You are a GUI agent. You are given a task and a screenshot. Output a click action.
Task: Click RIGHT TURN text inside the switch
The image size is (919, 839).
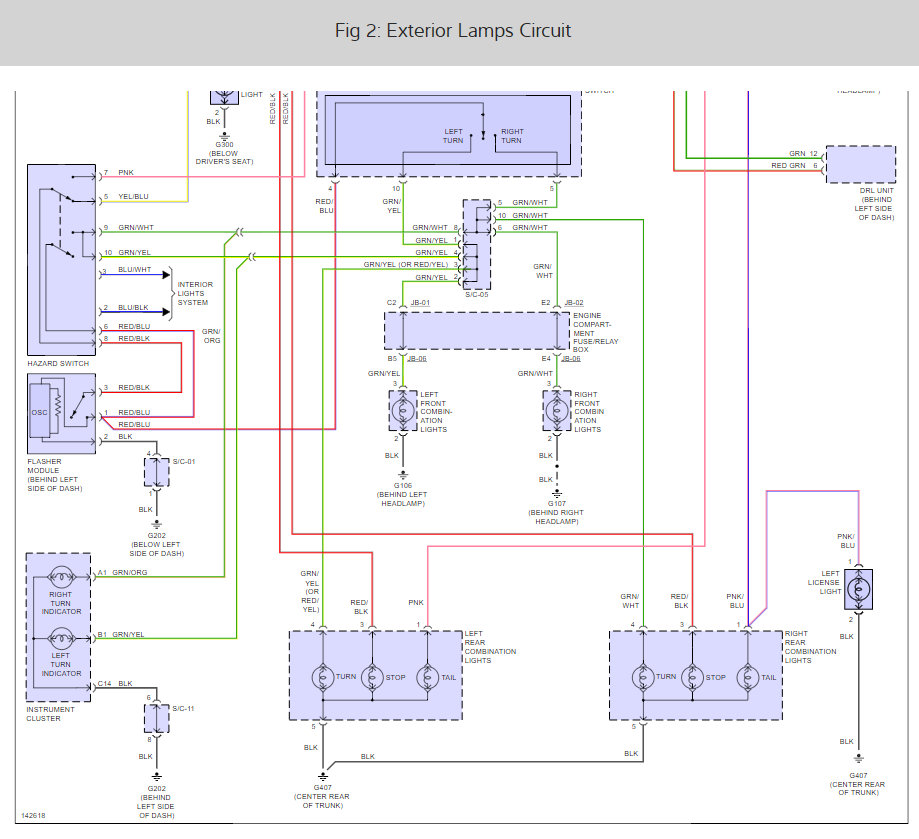[x=512, y=136]
